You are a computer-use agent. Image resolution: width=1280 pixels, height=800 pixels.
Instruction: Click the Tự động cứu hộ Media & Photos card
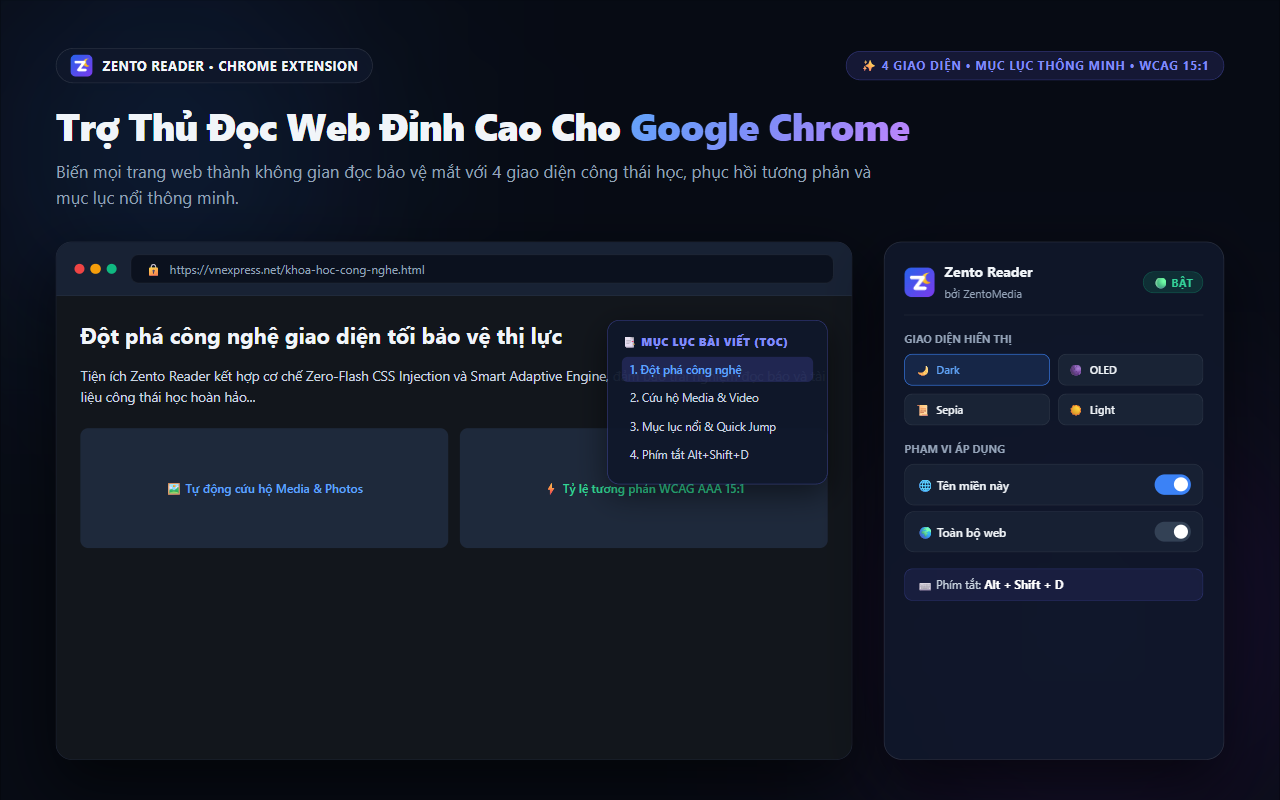coord(264,488)
